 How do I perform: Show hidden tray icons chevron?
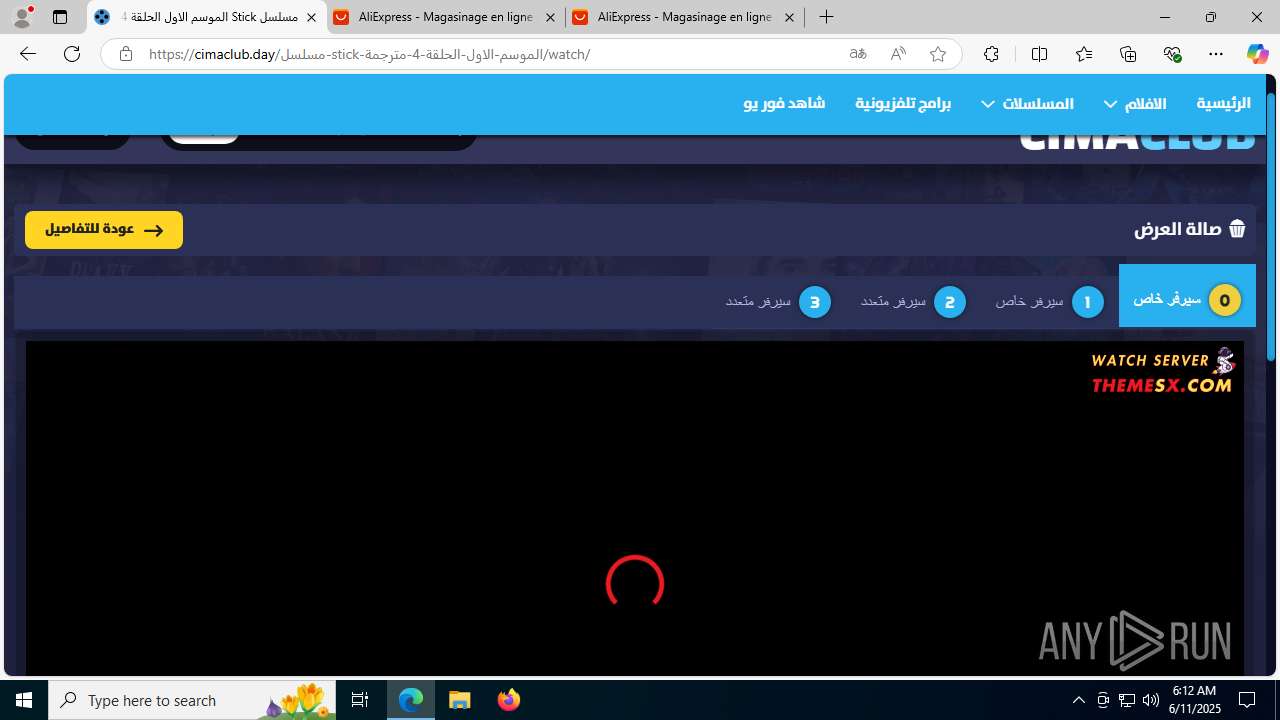click(x=1078, y=700)
